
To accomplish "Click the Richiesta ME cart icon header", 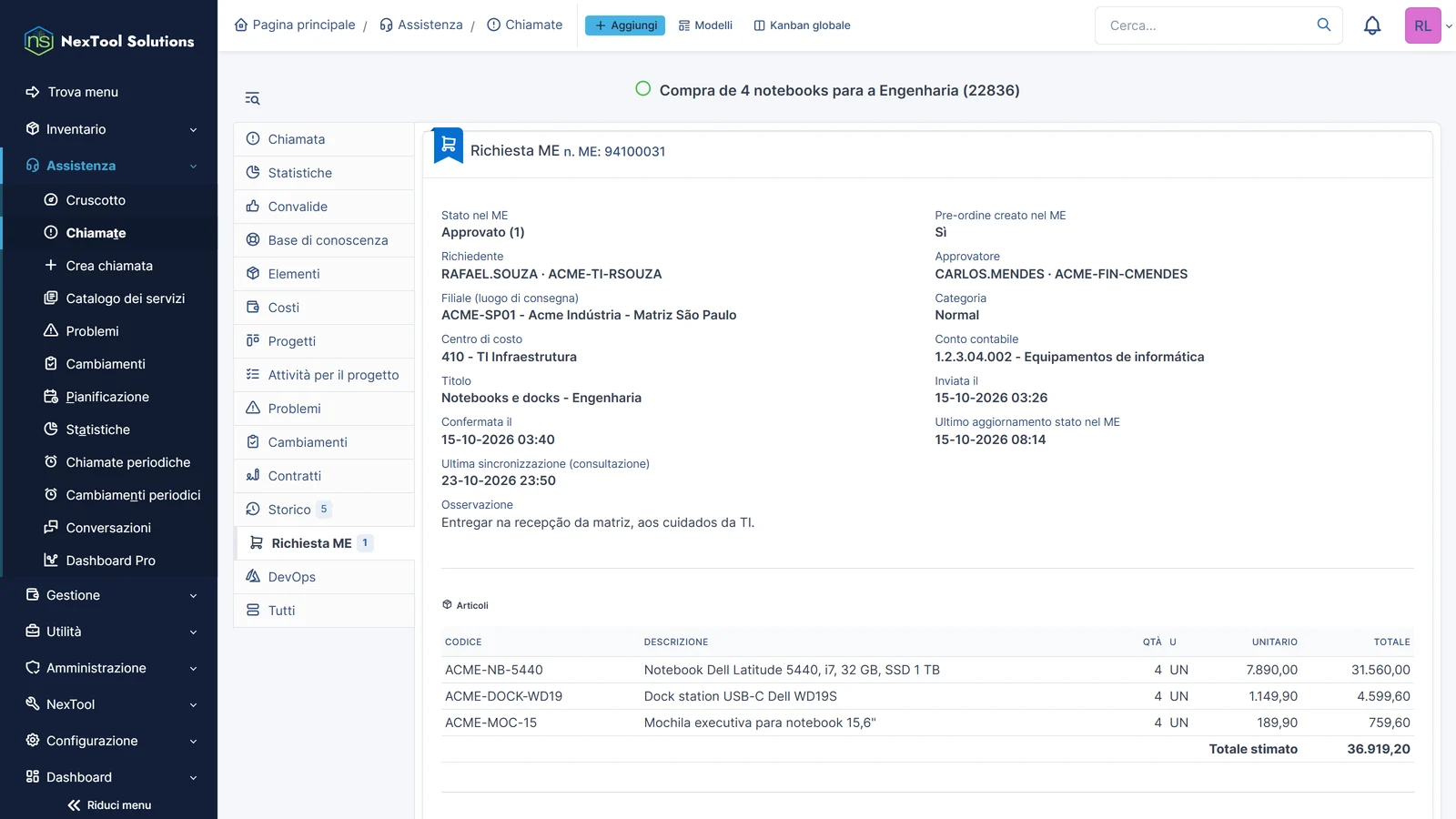I will coord(448,146).
